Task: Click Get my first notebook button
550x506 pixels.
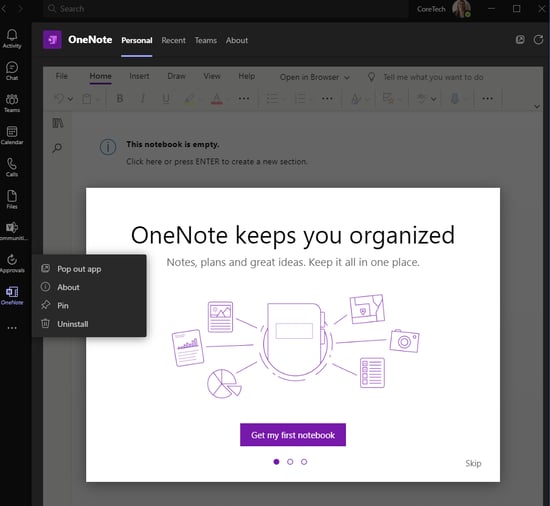Action: point(293,435)
